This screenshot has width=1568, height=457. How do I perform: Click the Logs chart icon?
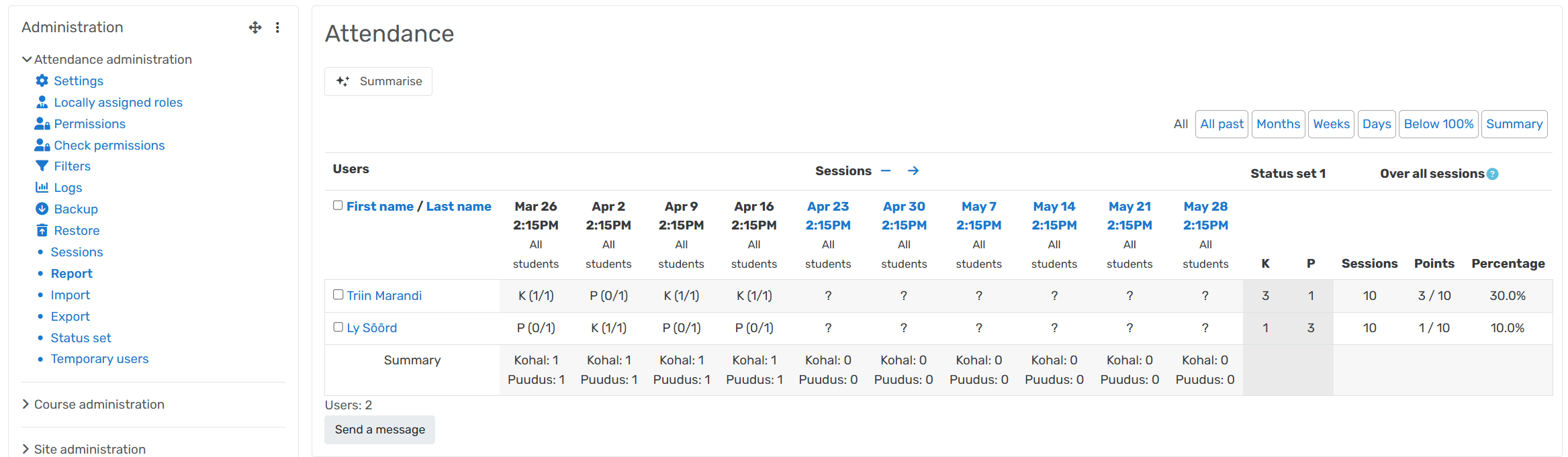[x=42, y=187]
